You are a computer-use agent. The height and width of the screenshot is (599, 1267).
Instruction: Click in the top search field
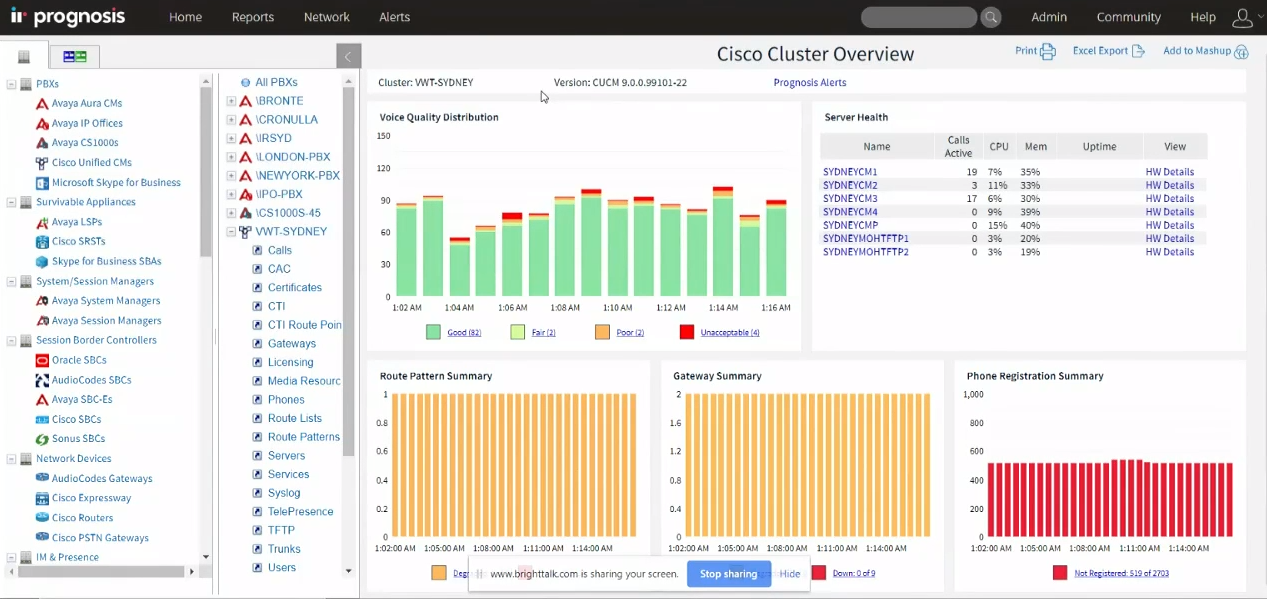coord(918,17)
